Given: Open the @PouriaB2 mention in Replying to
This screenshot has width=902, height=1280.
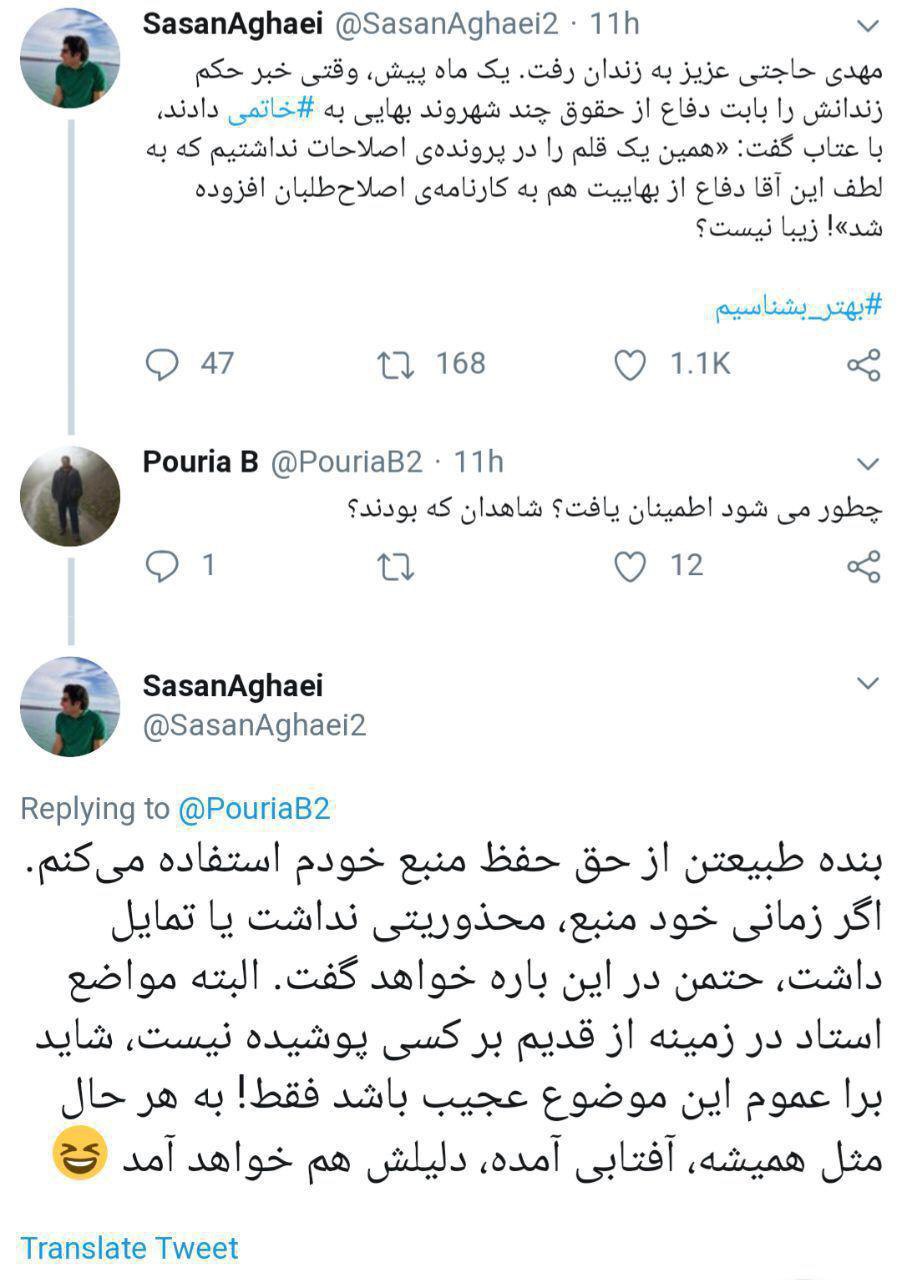Looking at the screenshot, I should (254, 809).
